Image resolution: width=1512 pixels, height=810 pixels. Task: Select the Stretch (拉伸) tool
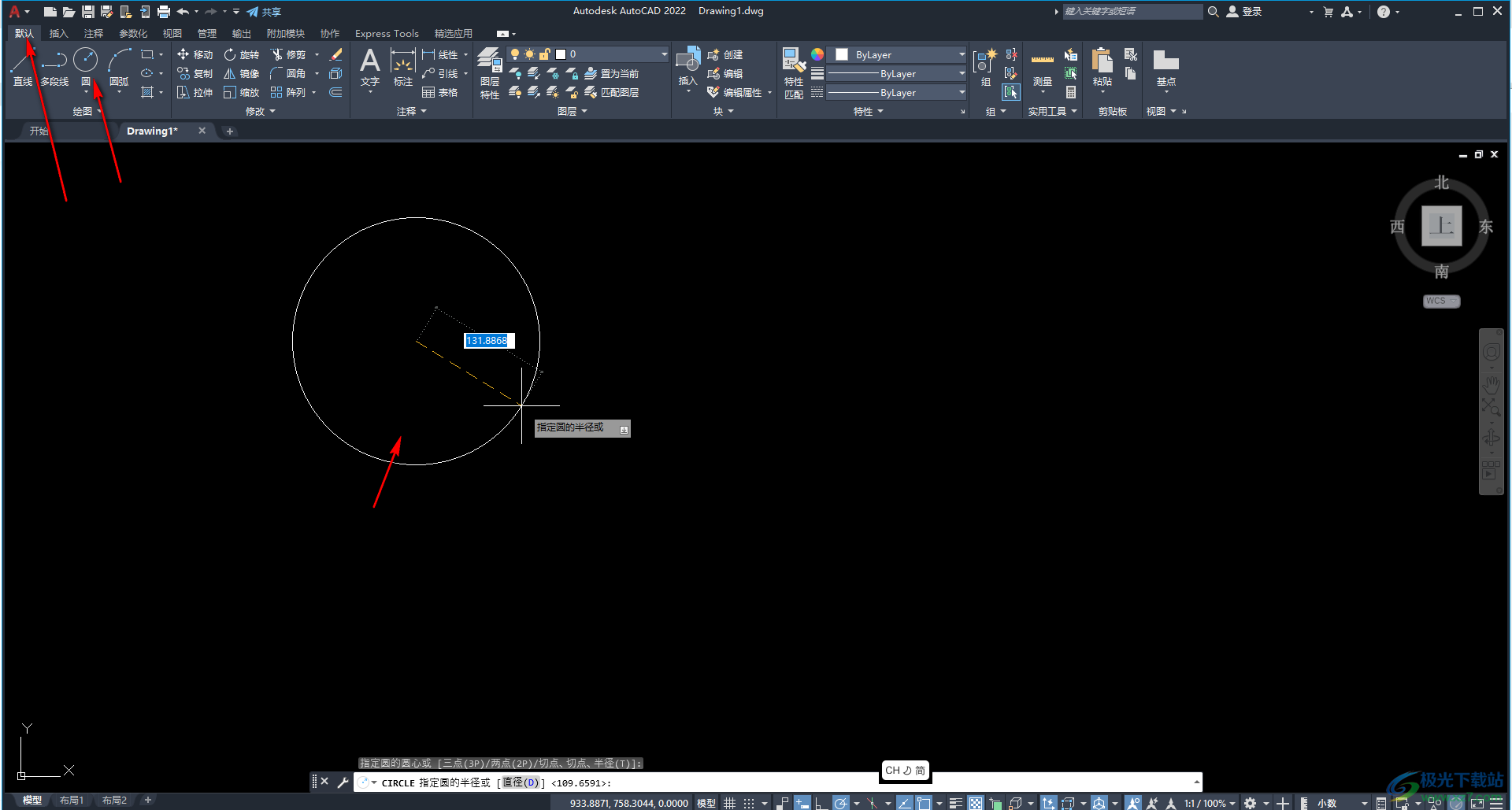(195, 92)
